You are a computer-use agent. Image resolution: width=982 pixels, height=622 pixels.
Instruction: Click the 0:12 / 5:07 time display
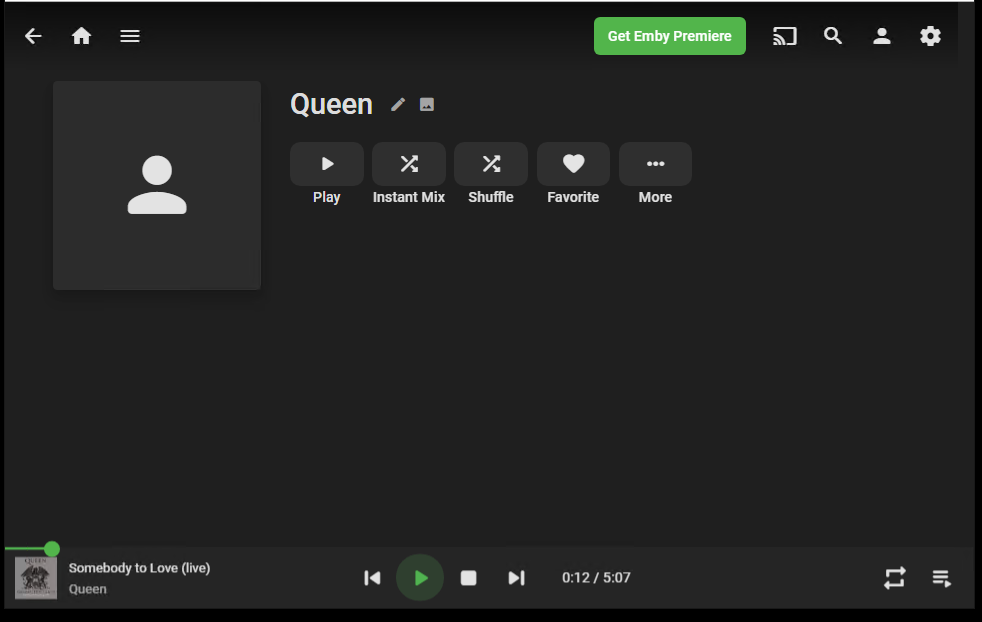(596, 578)
